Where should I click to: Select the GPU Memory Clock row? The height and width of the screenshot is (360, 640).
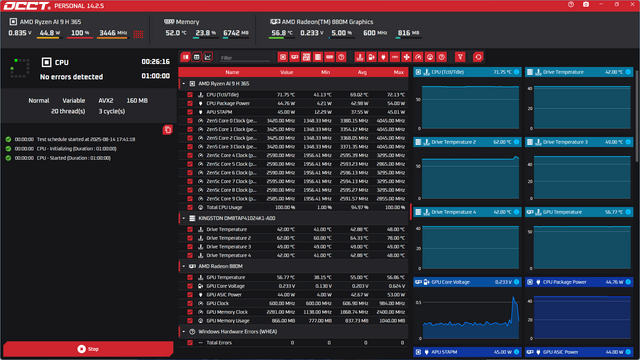294,312
